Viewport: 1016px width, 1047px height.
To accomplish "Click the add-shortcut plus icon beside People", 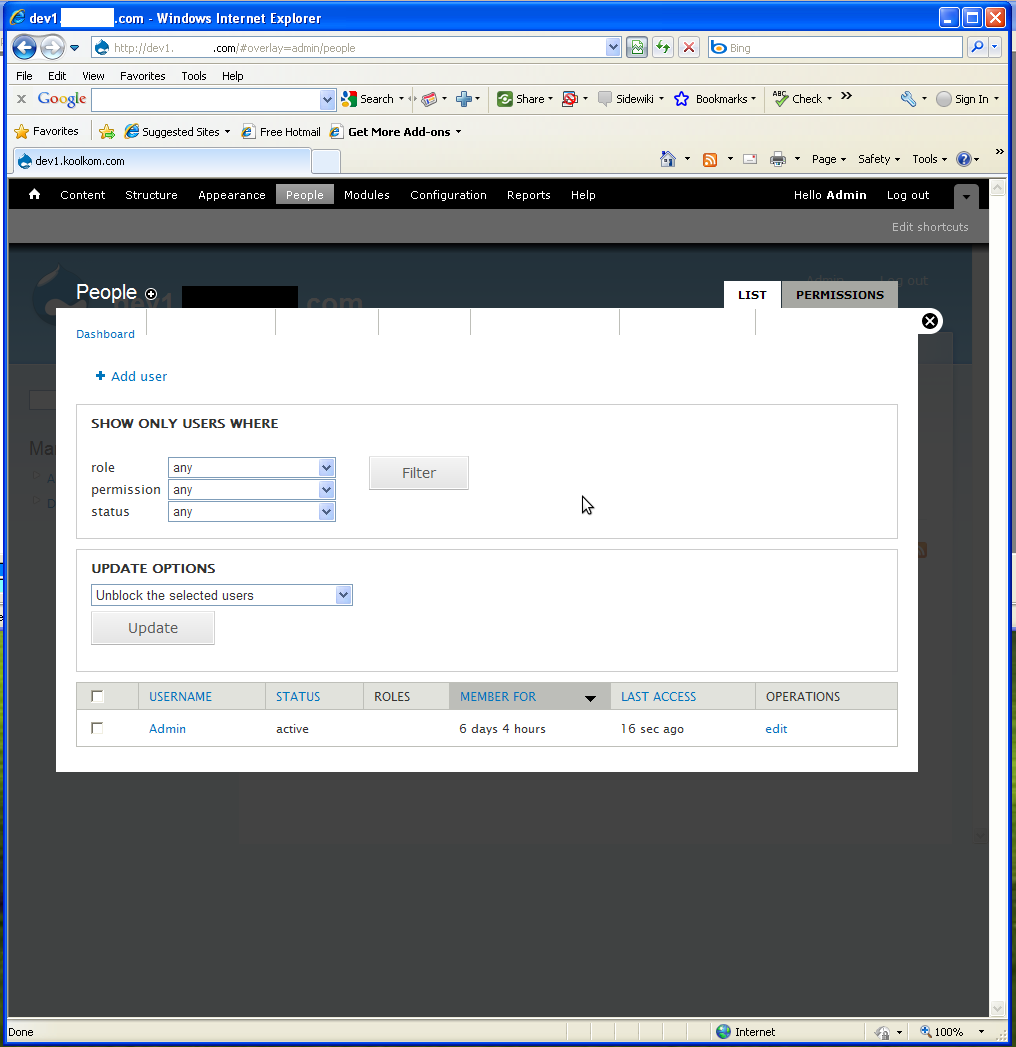I will [151, 294].
